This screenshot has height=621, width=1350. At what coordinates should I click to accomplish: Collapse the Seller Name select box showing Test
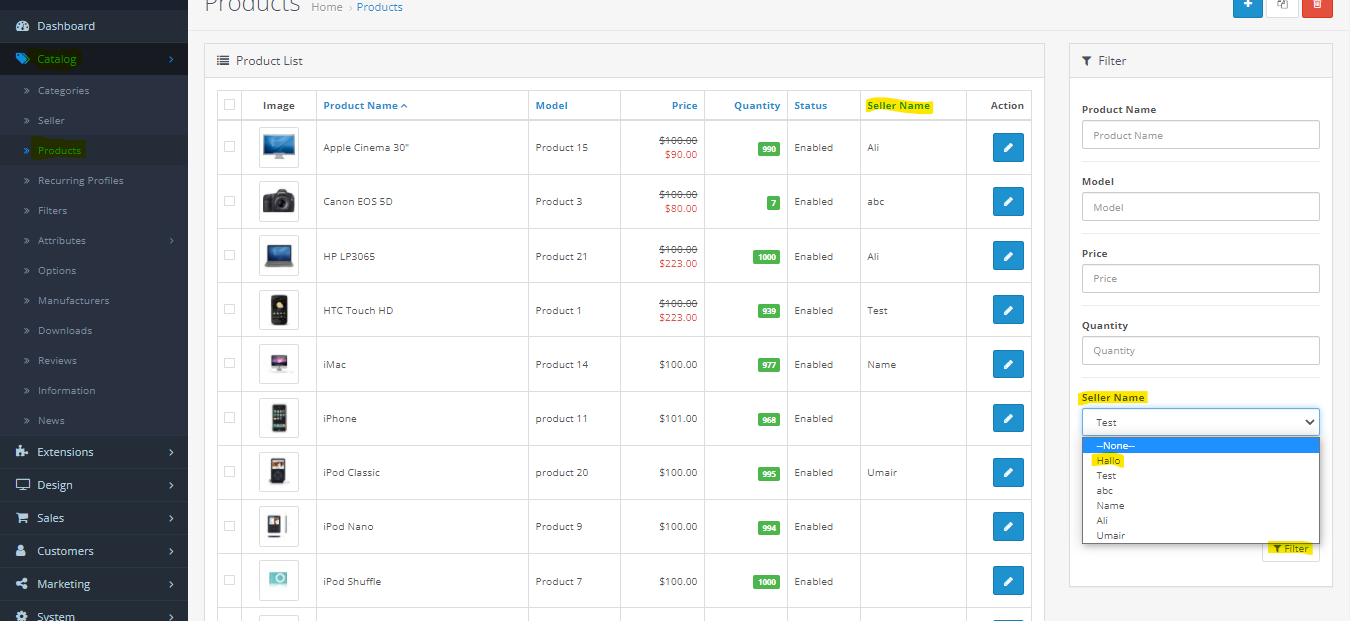tap(1200, 422)
